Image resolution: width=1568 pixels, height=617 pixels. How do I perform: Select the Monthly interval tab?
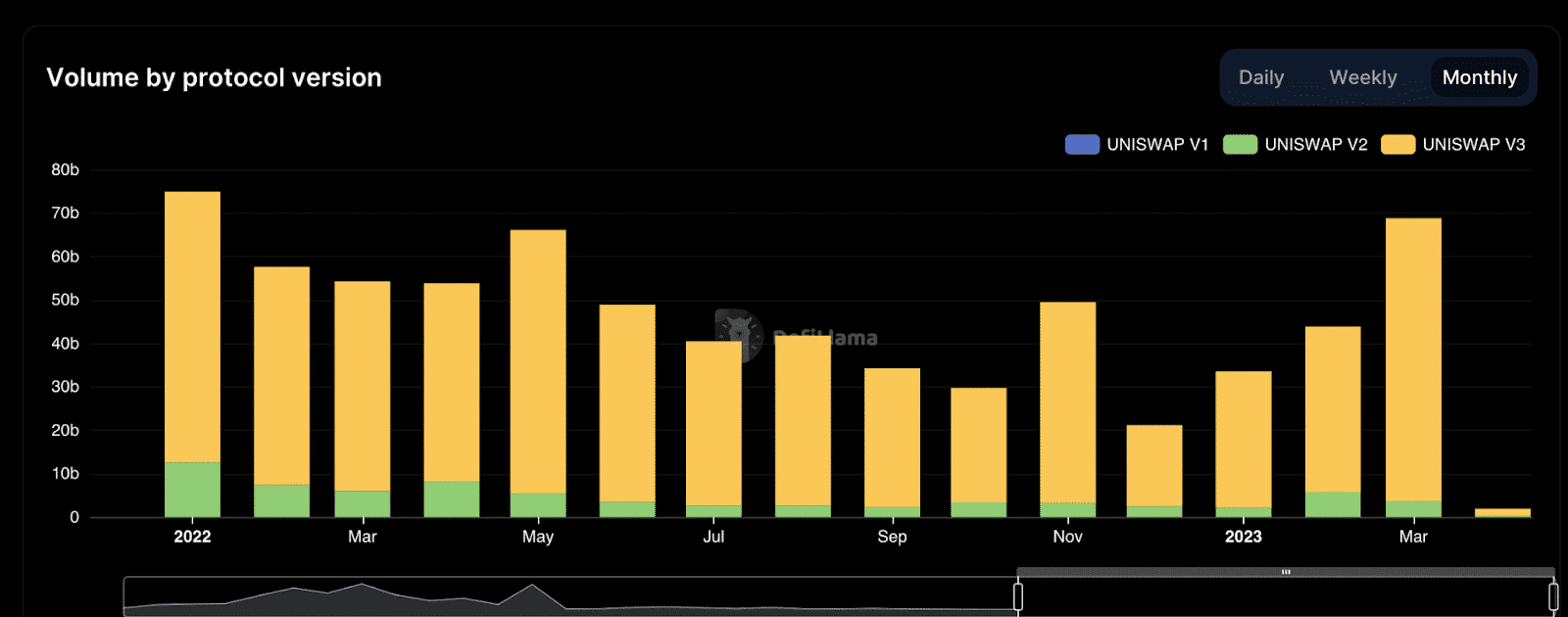(1479, 77)
